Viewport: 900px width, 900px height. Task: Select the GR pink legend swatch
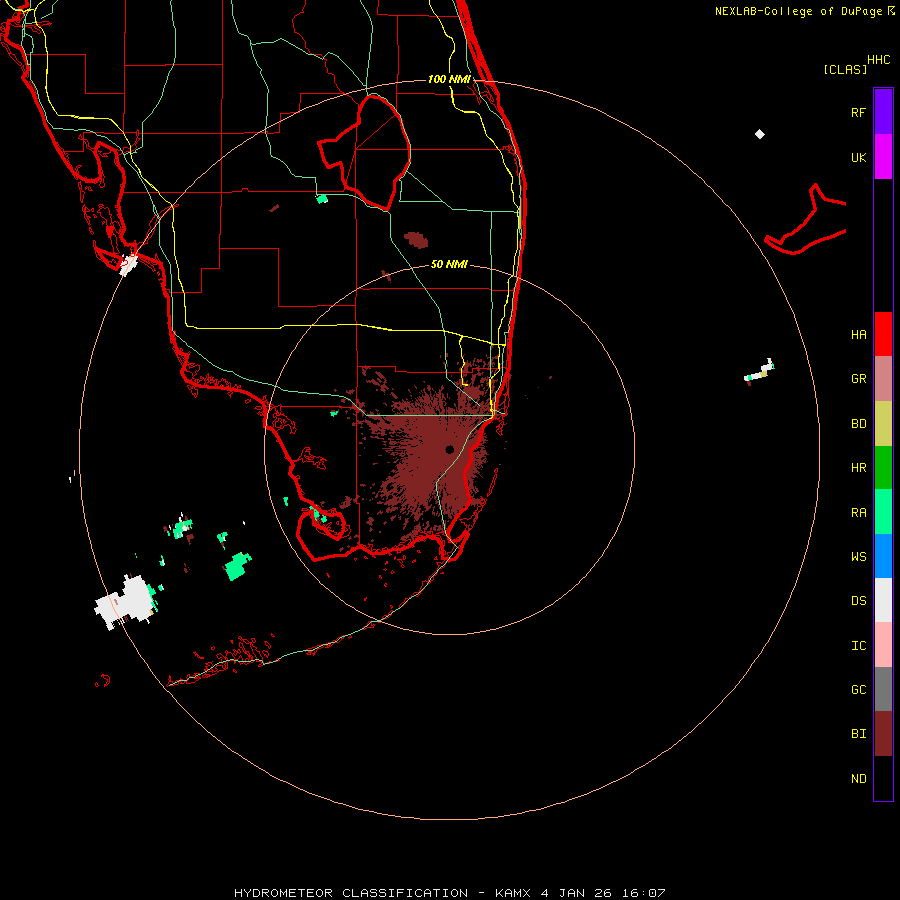coord(883,378)
